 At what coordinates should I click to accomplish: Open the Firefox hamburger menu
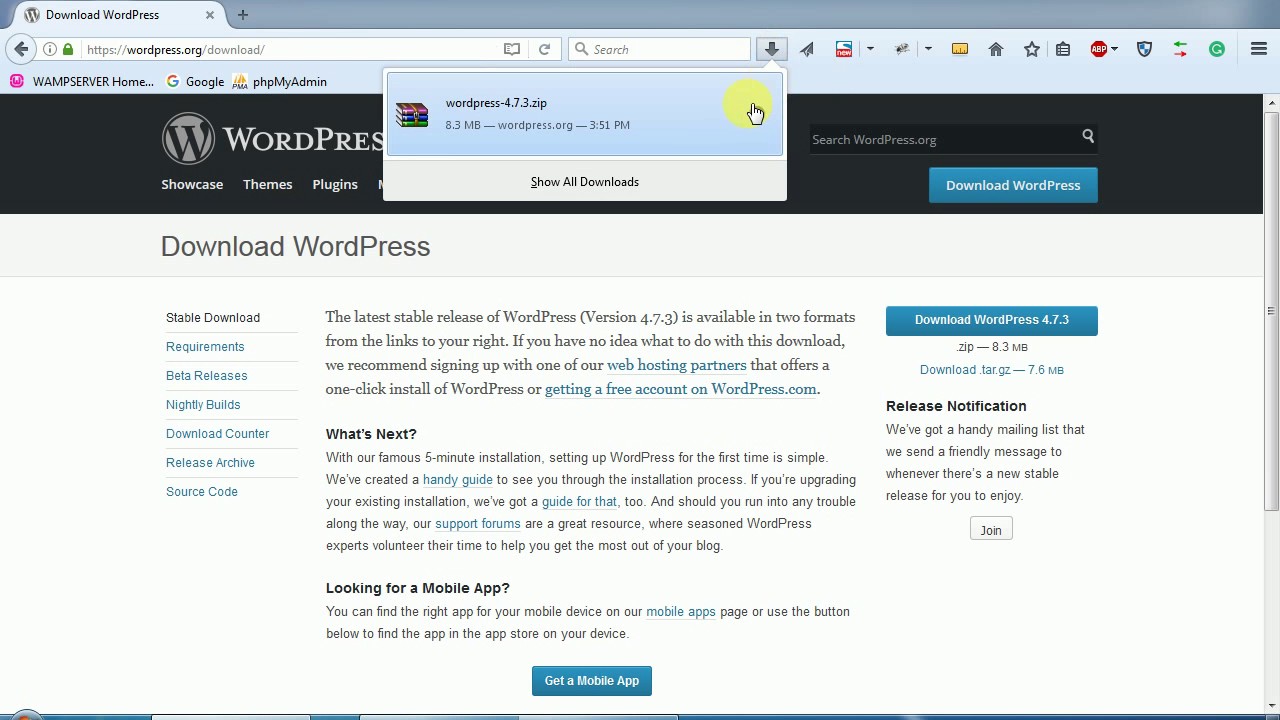[x=1259, y=49]
